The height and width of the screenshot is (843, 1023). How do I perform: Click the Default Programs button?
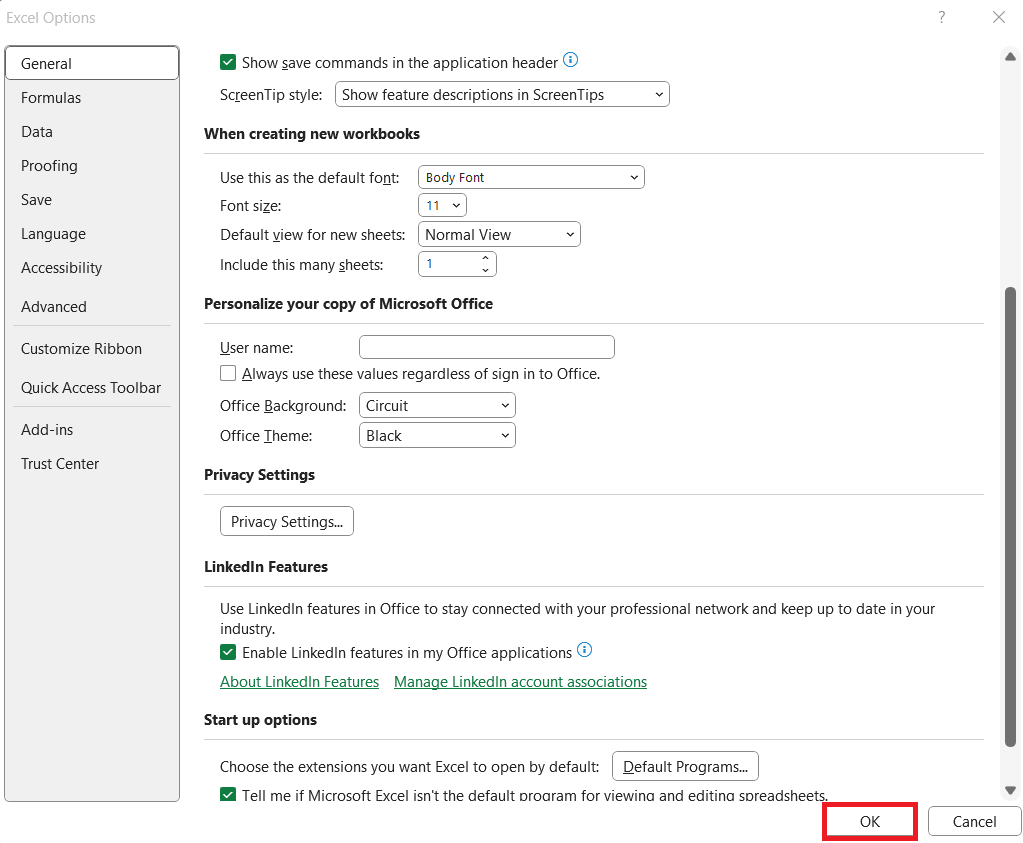pyautogui.click(x=685, y=766)
